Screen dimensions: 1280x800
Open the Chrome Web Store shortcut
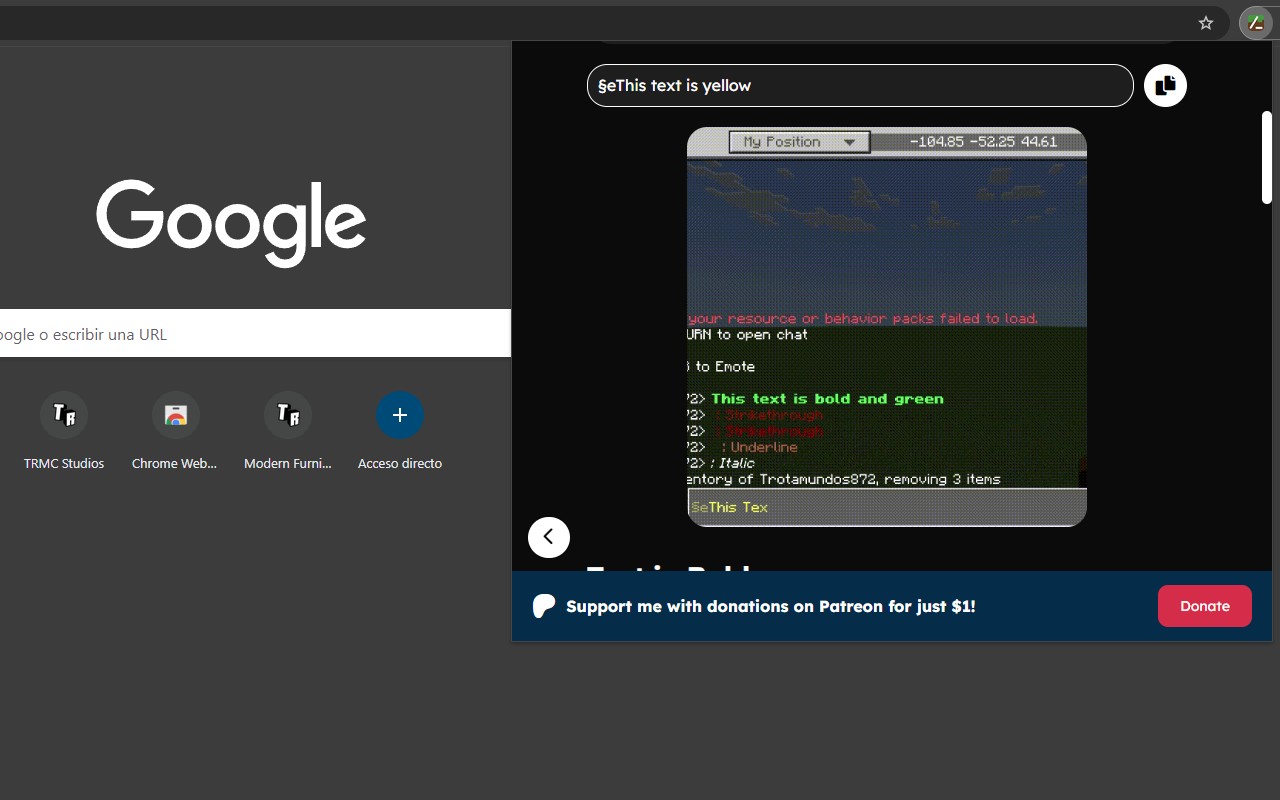[175, 432]
